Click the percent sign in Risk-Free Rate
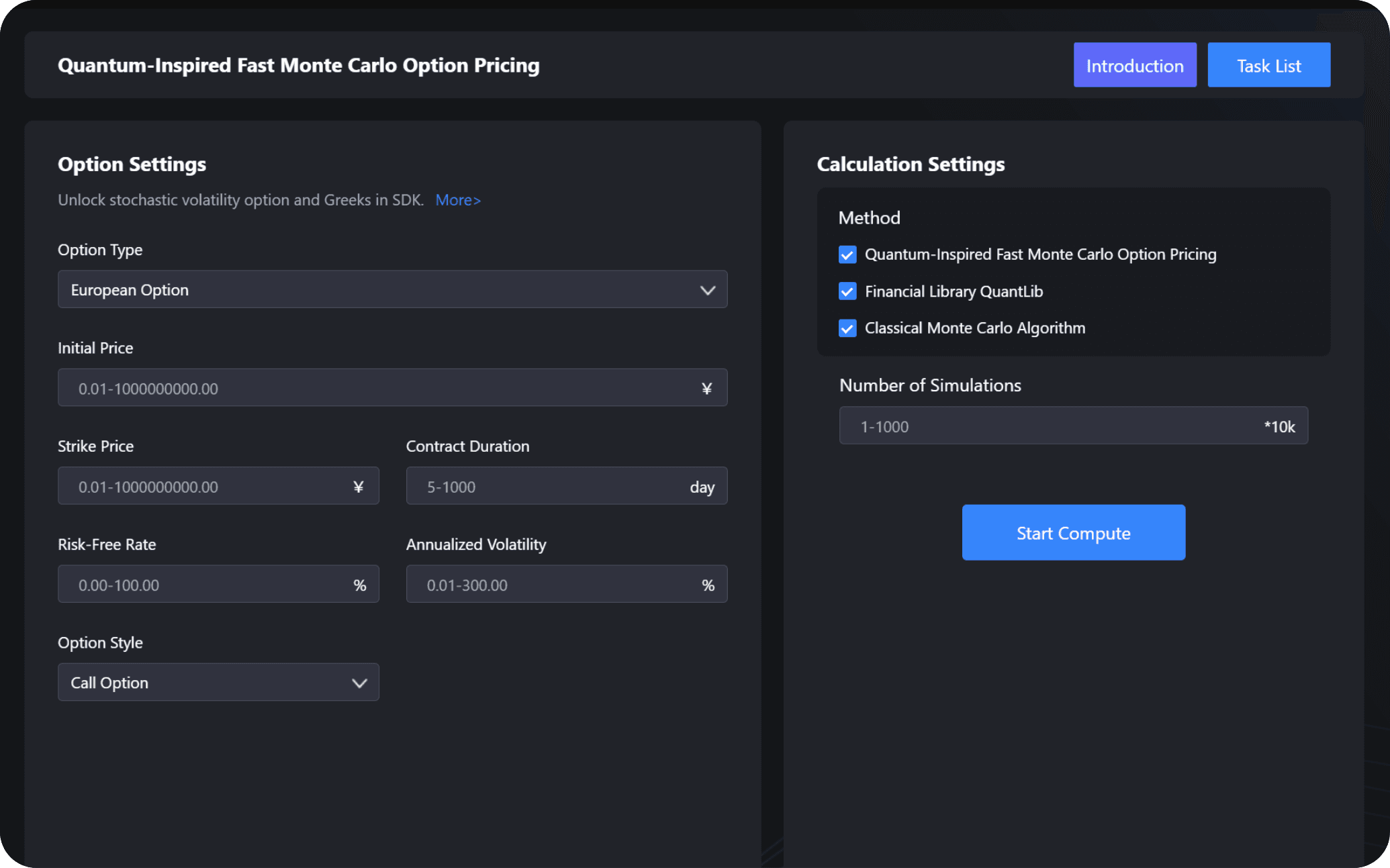This screenshot has height=868, width=1390. [x=360, y=585]
